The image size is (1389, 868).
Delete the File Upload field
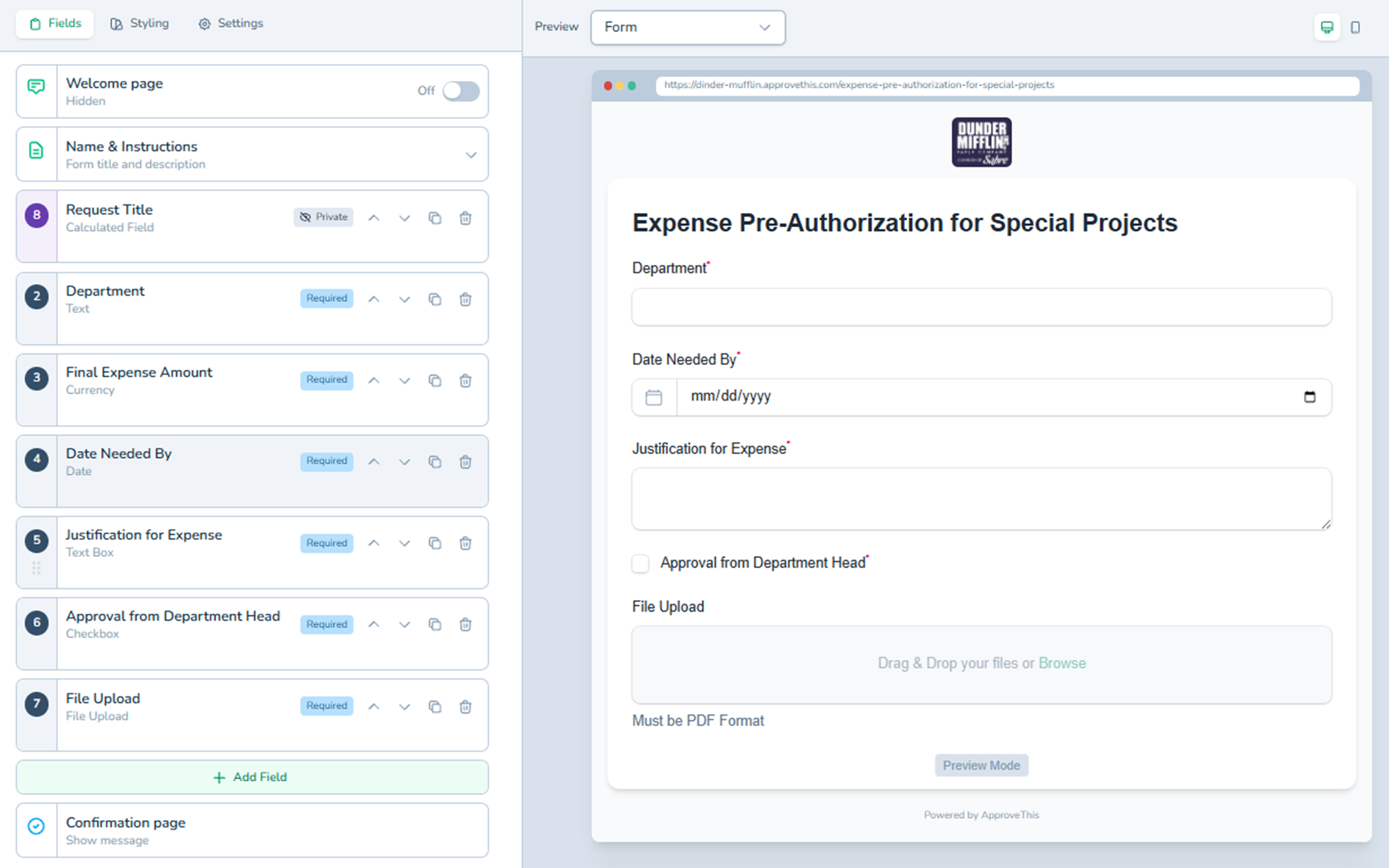click(x=465, y=707)
